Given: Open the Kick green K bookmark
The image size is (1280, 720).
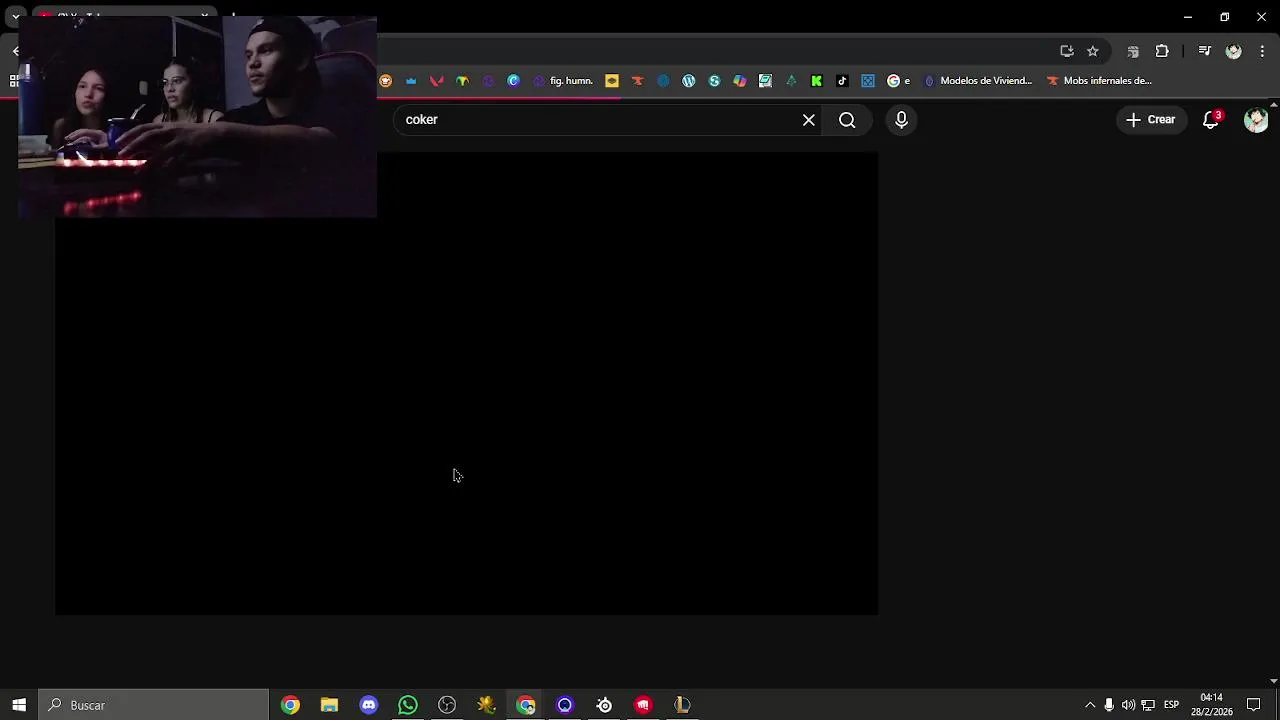Looking at the screenshot, I should (817, 81).
